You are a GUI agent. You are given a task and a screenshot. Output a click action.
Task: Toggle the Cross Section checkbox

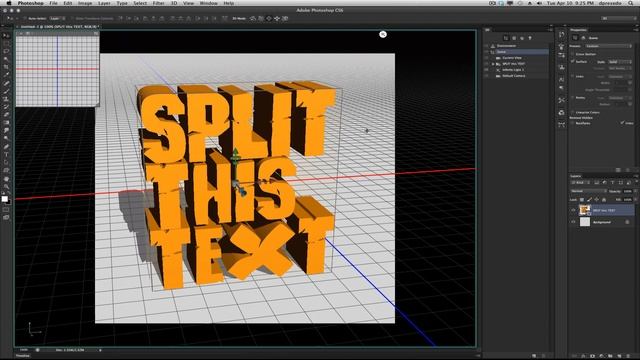[572, 54]
